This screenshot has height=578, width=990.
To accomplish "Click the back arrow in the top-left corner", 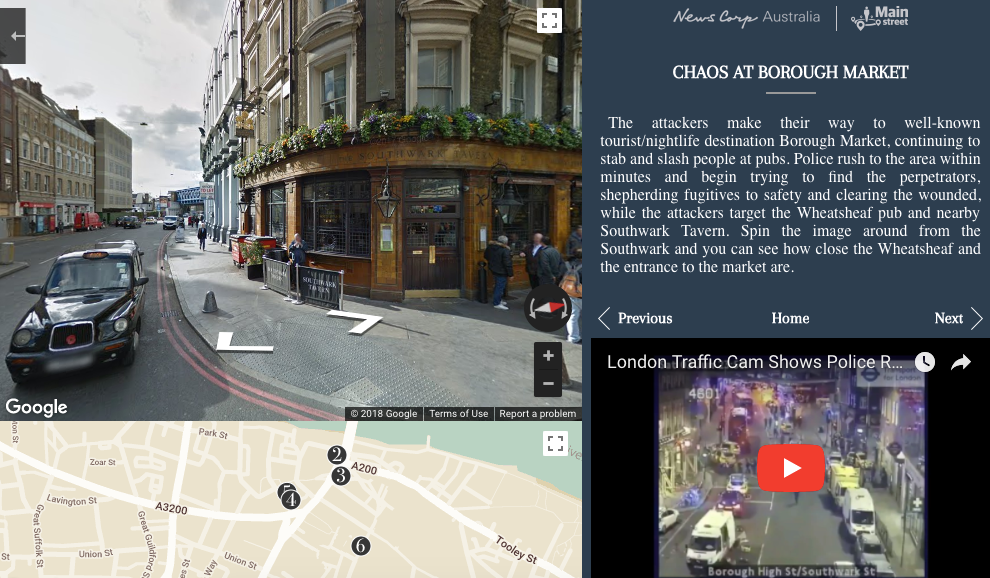I will click(x=12, y=36).
